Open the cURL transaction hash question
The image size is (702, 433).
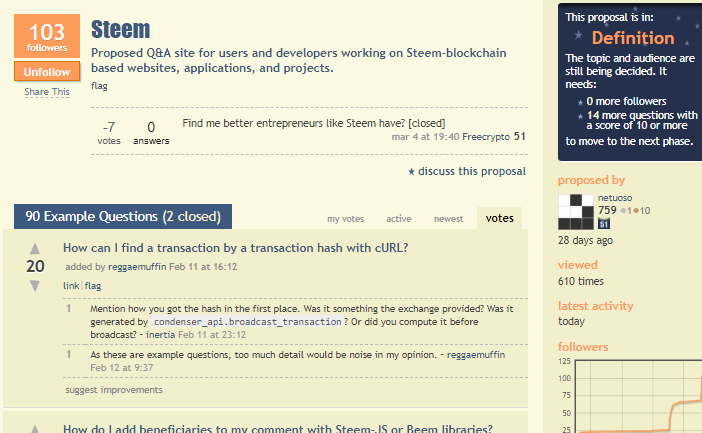[x=235, y=248]
